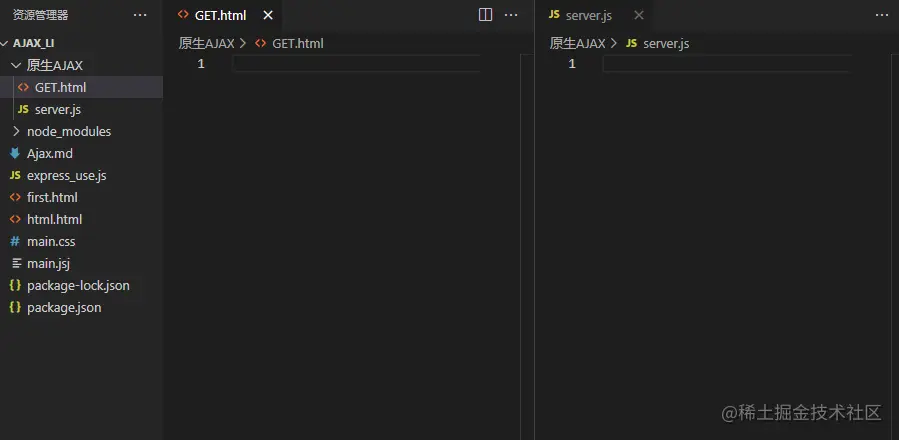Open explorer panel more actions menu

tap(140, 15)
